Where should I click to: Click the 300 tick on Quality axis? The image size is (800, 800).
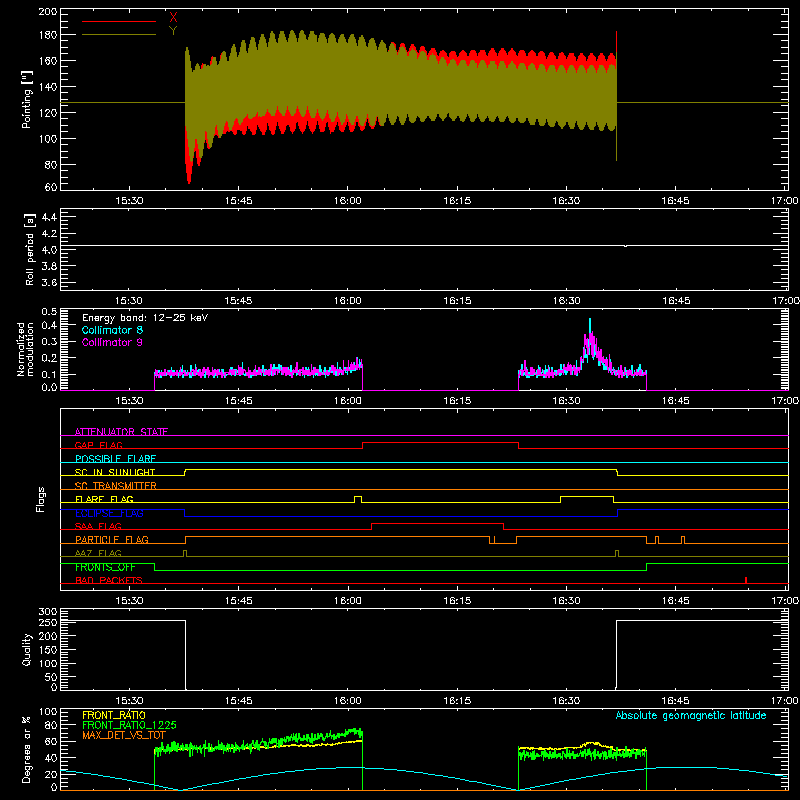tap(48, 611)
